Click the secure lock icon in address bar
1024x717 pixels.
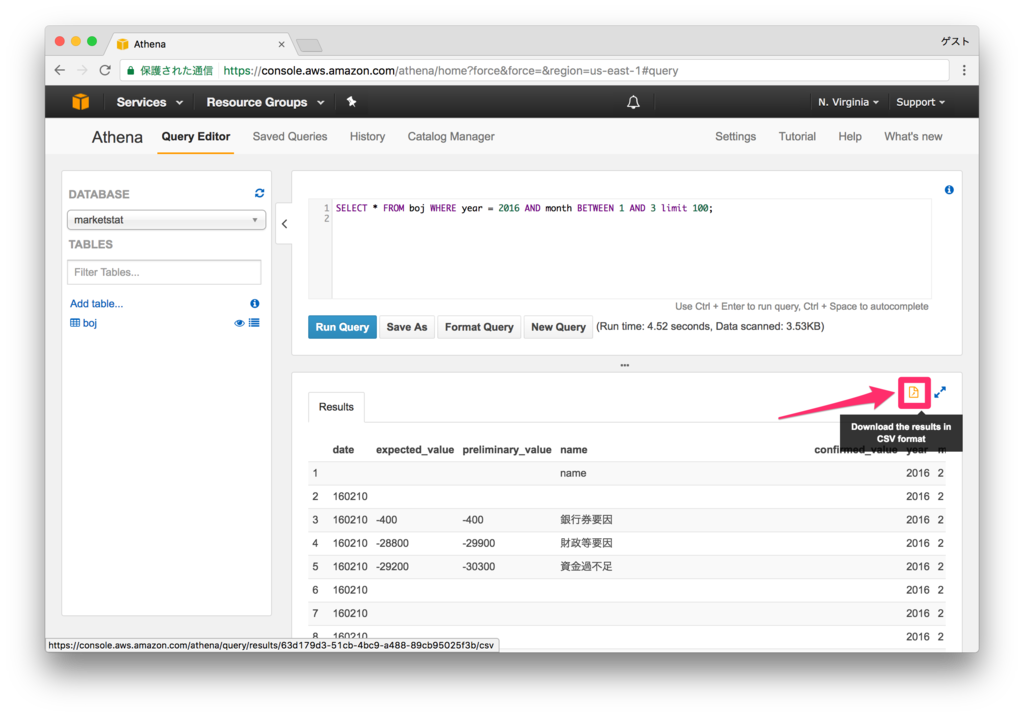pos(131,71)
